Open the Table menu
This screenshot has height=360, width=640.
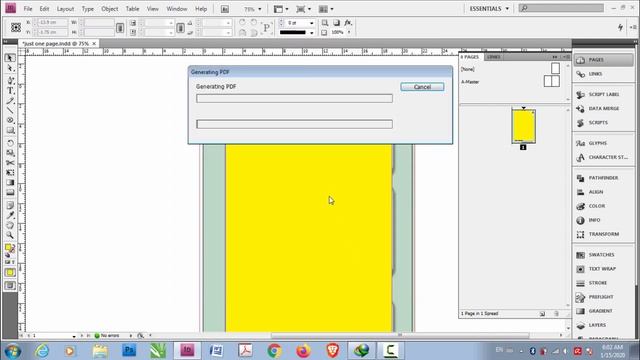click(132, 9)
